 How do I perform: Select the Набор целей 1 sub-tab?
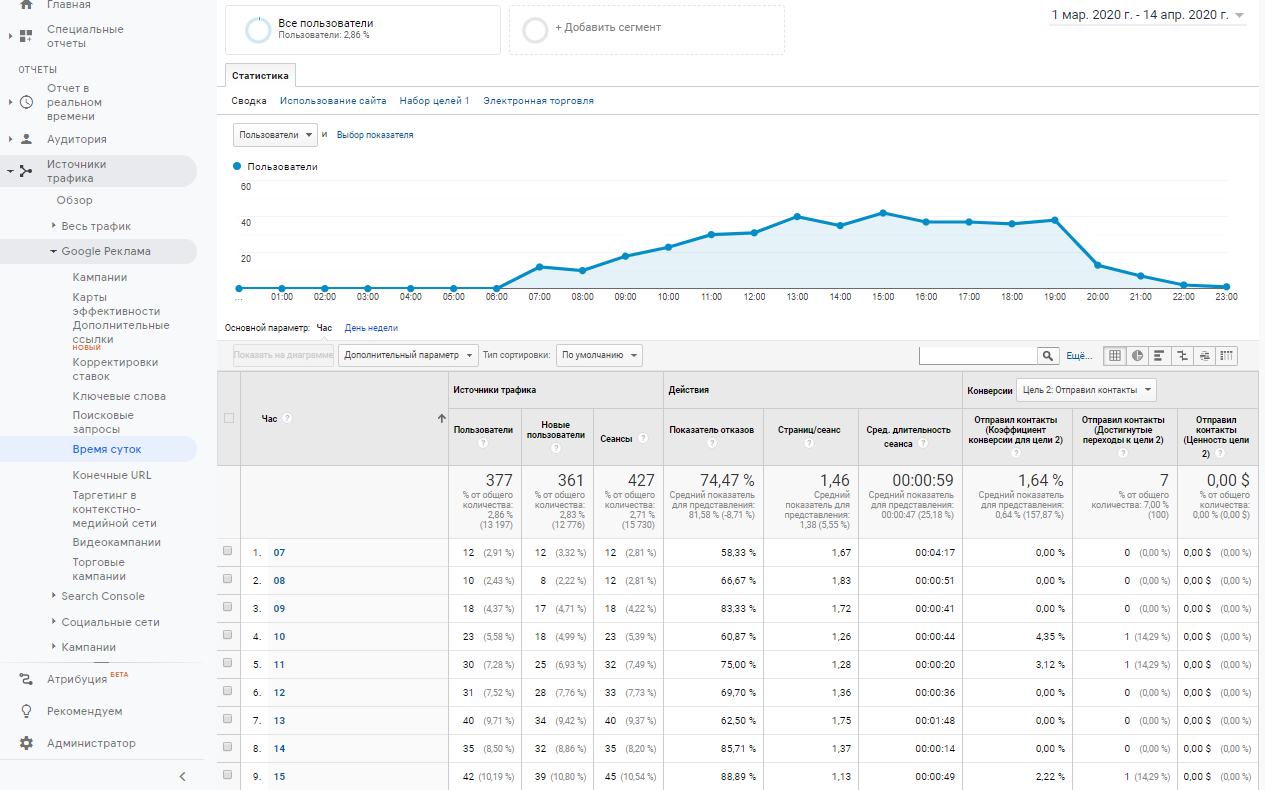[x=434, y=101]
